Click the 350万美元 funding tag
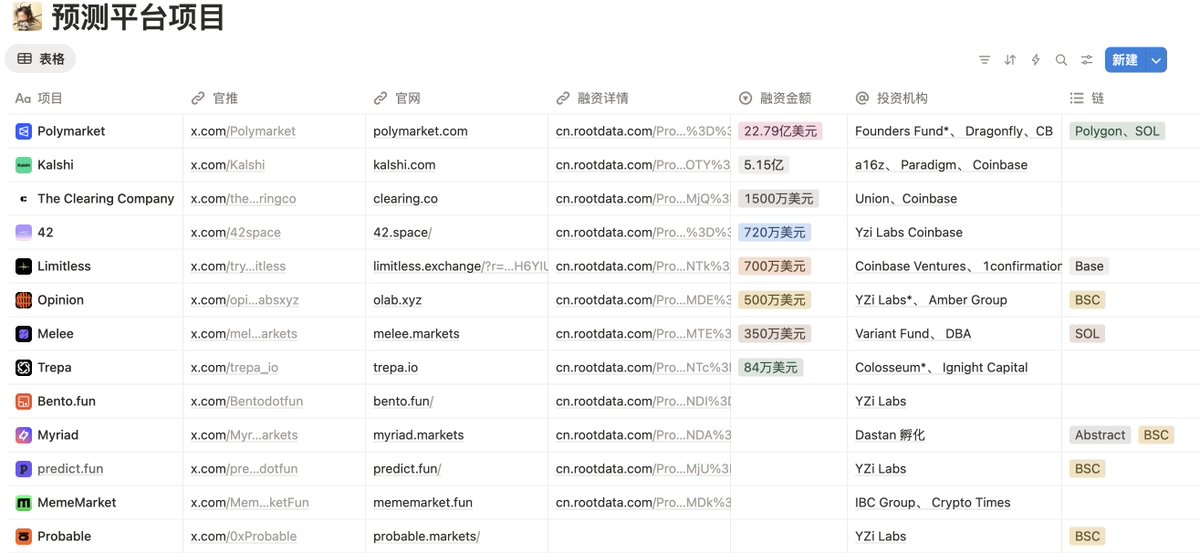This screenshot has width=1200, height=553. point(775,334)
